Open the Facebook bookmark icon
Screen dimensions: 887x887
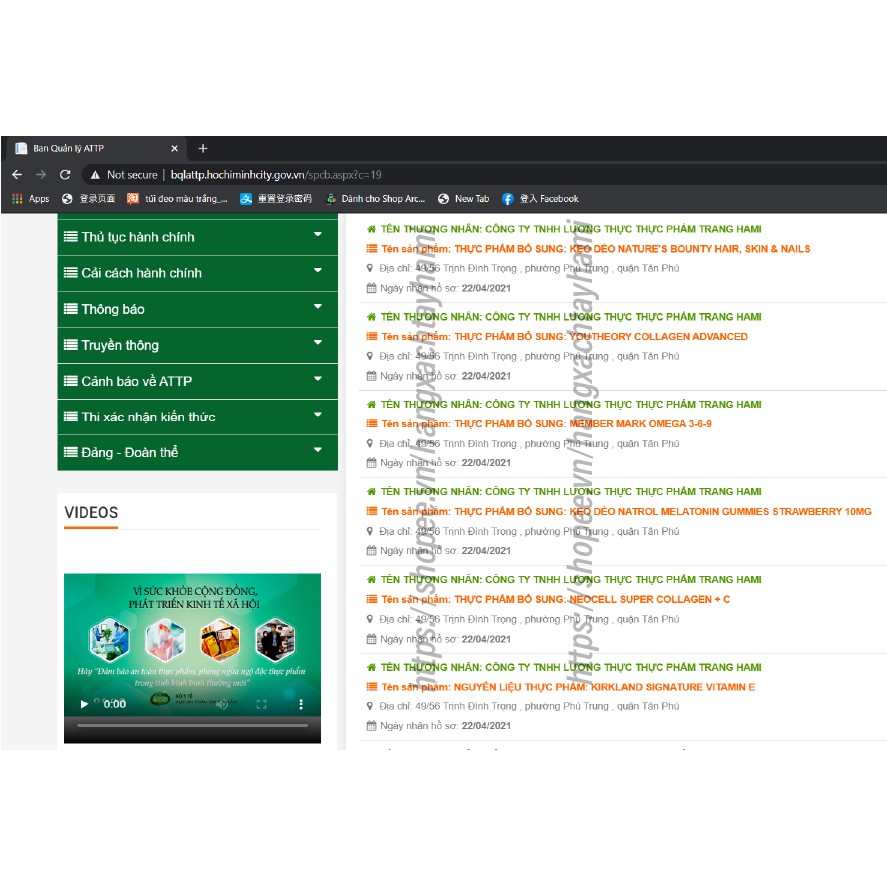click(508, 199)
